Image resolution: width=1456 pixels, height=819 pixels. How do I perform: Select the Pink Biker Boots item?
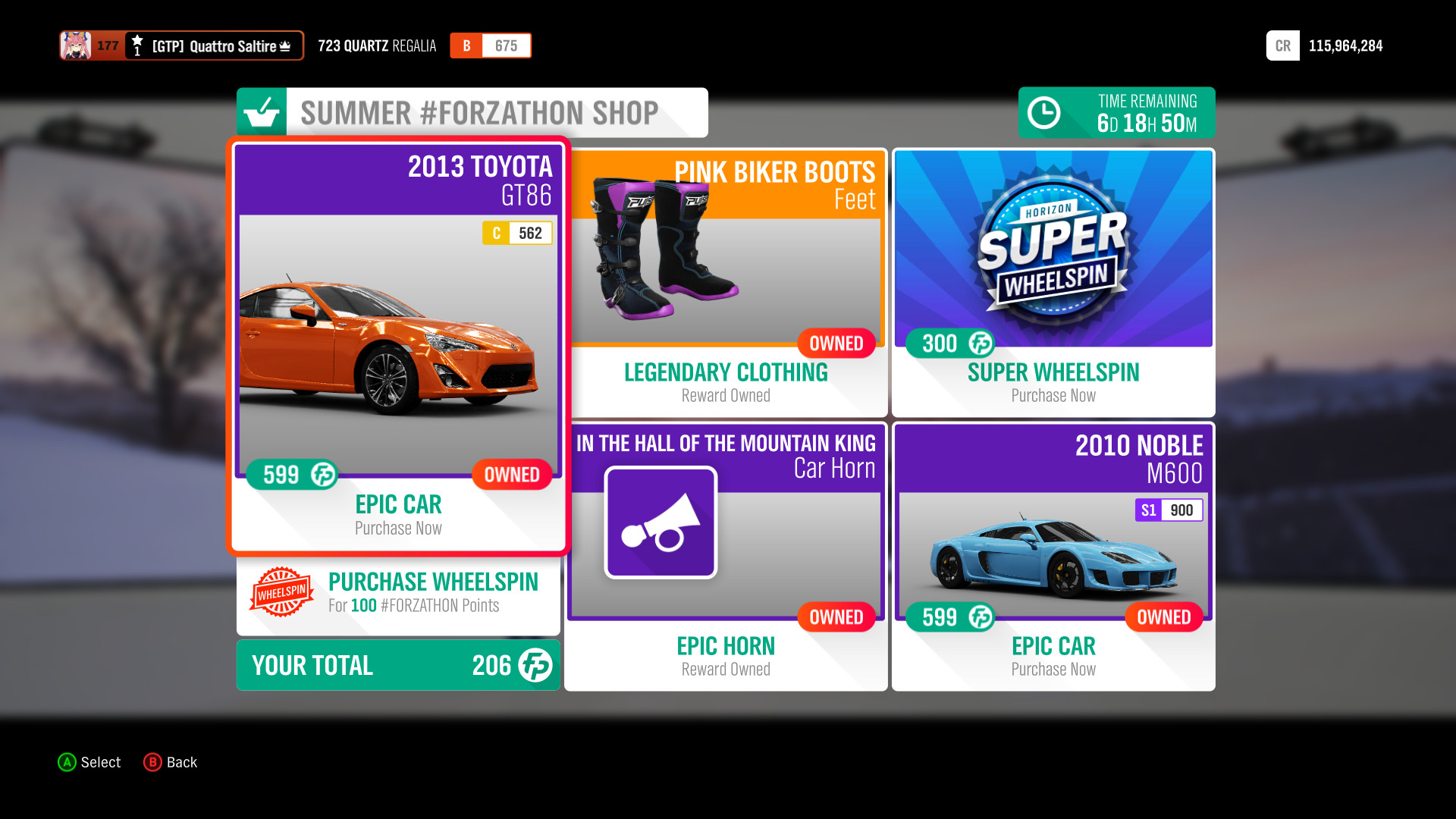click(726, 282)
